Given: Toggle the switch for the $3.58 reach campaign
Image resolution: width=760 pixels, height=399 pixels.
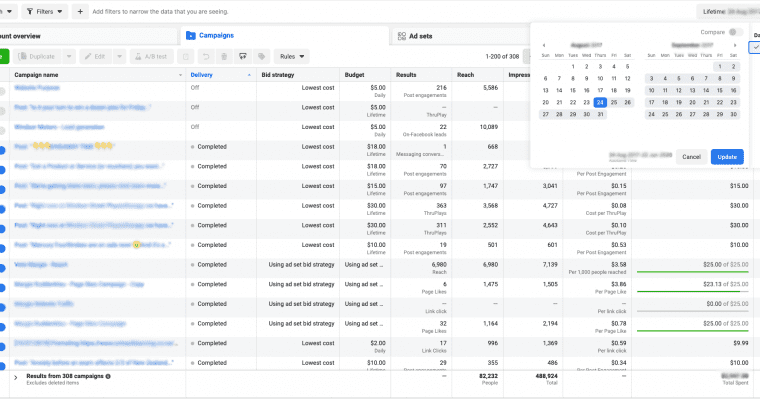Looking at the screenshot, I should click(2, 268).
